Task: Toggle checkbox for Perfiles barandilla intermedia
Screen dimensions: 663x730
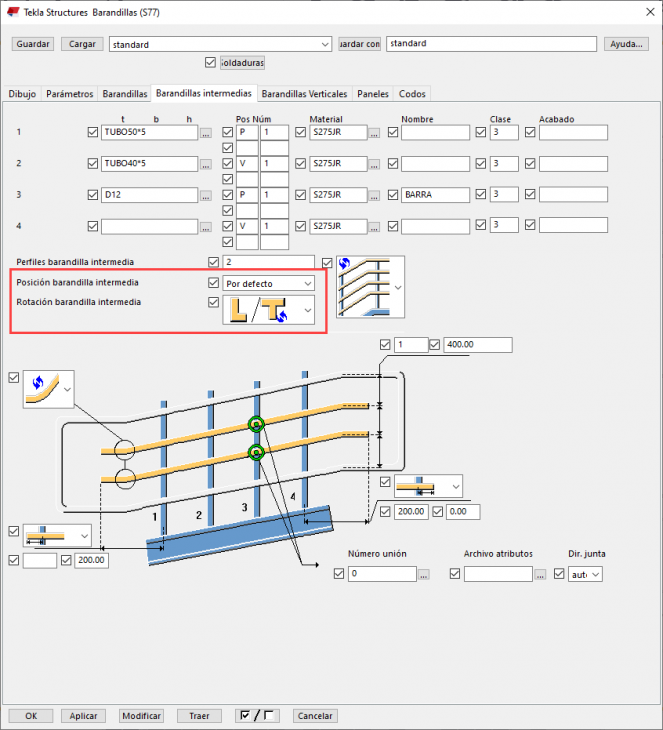Action: coord(214,262)
